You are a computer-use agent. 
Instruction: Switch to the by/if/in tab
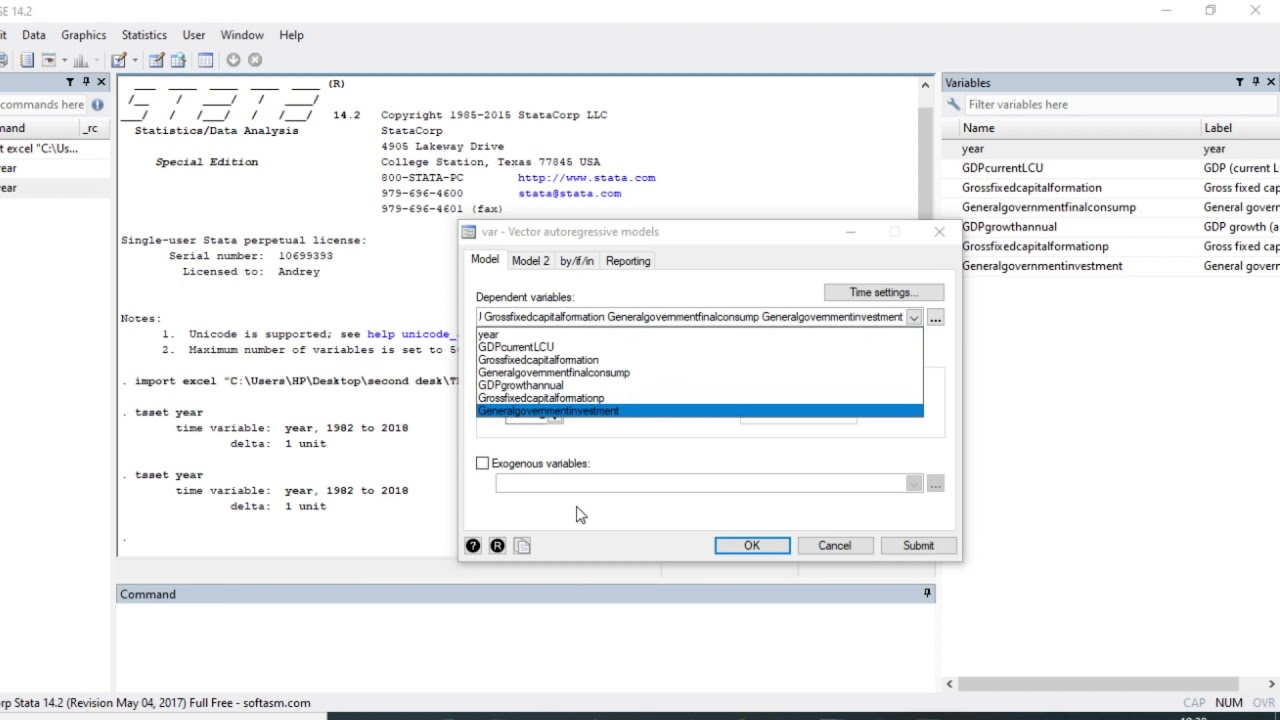pos(577,261)
